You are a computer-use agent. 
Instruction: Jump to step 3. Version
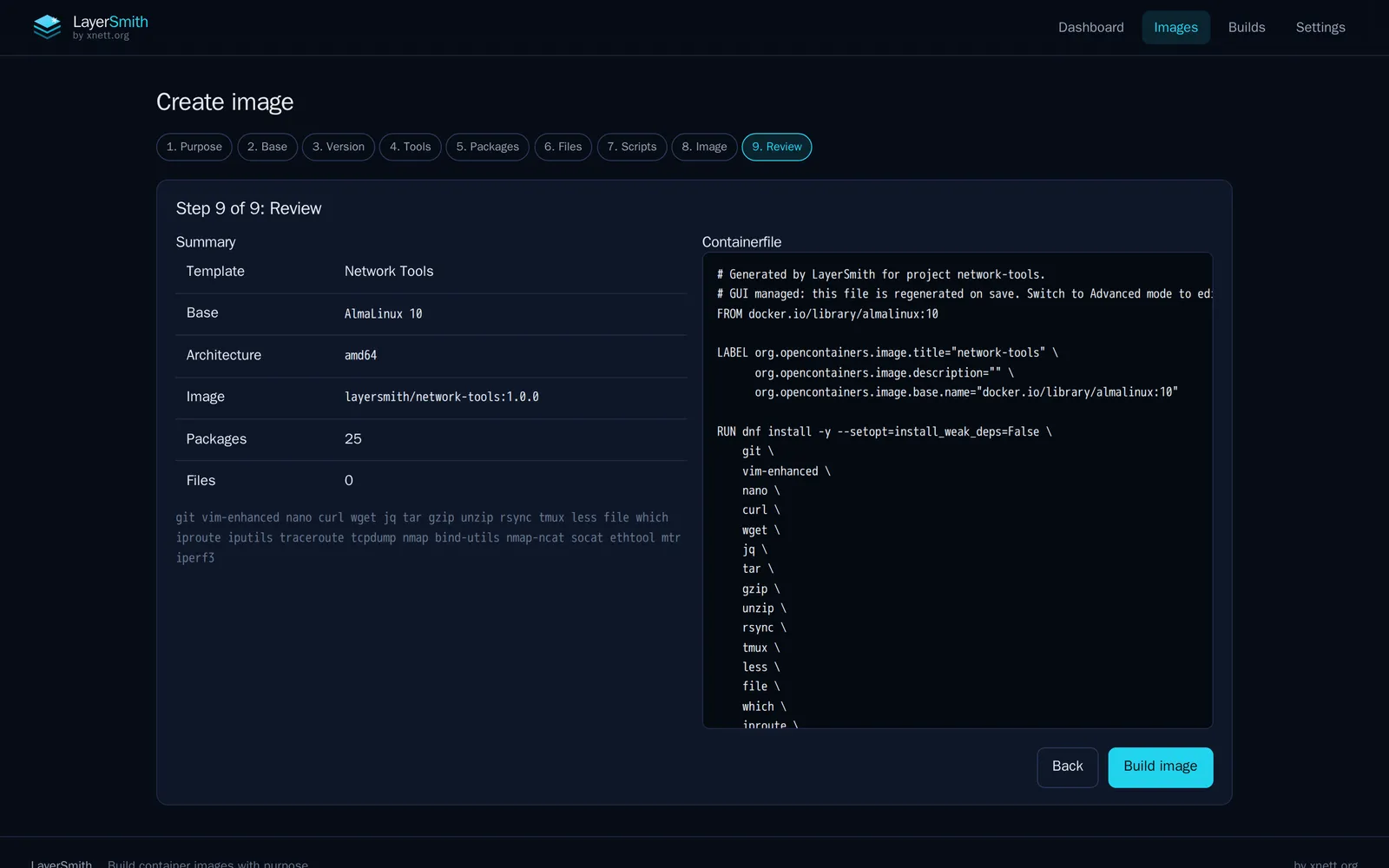point(339,147)
